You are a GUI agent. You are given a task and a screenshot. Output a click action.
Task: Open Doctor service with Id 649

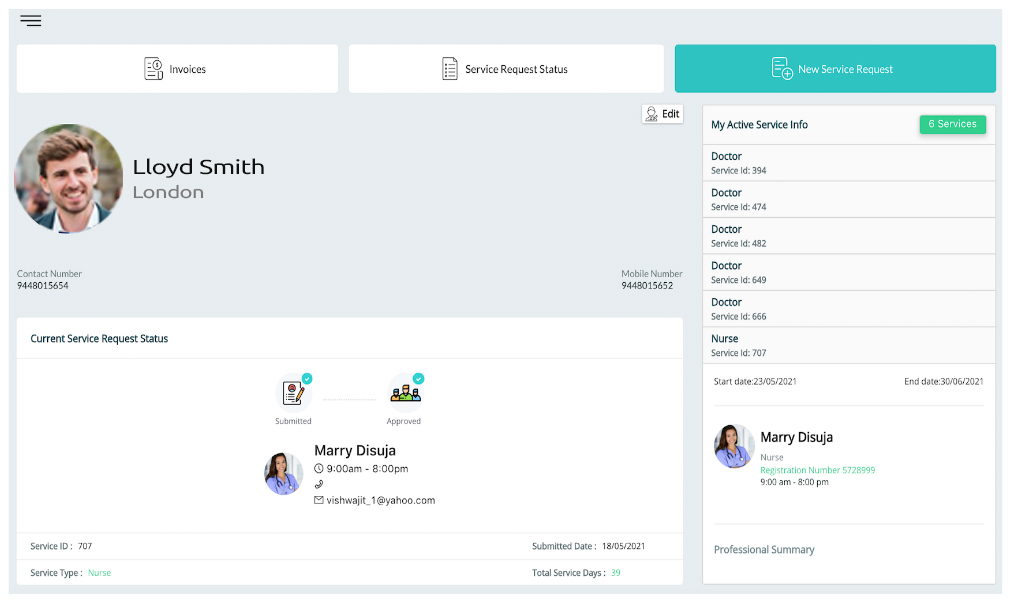[849, 272]
